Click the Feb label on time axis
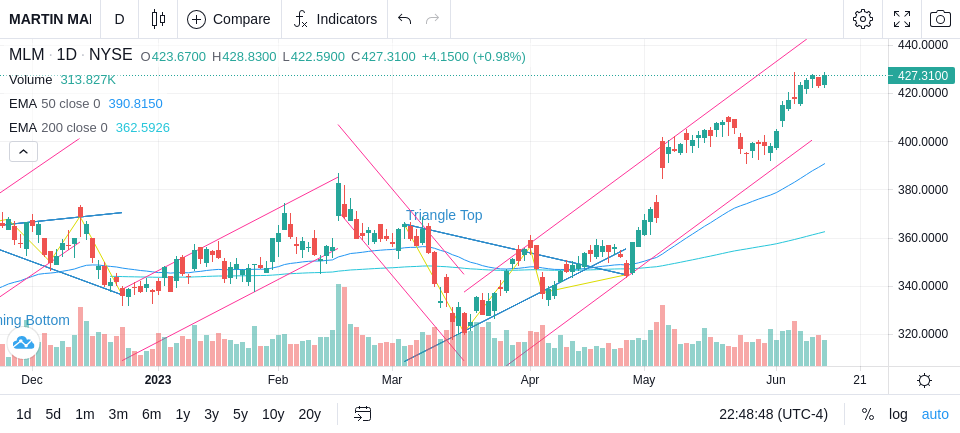This screenshot has height=433, width=960. [278, 380]
